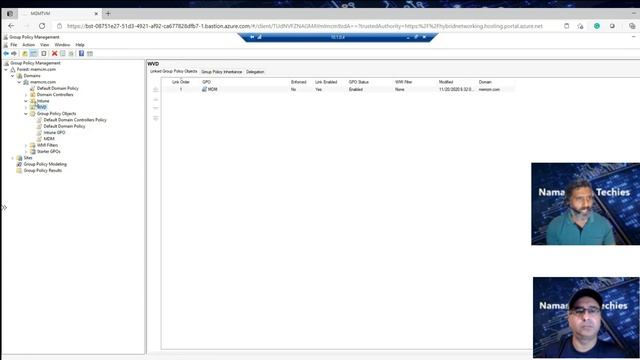The image size is (640, 360).
Task: Click the last toolbar icon after Help
Action: coord(90,53)
